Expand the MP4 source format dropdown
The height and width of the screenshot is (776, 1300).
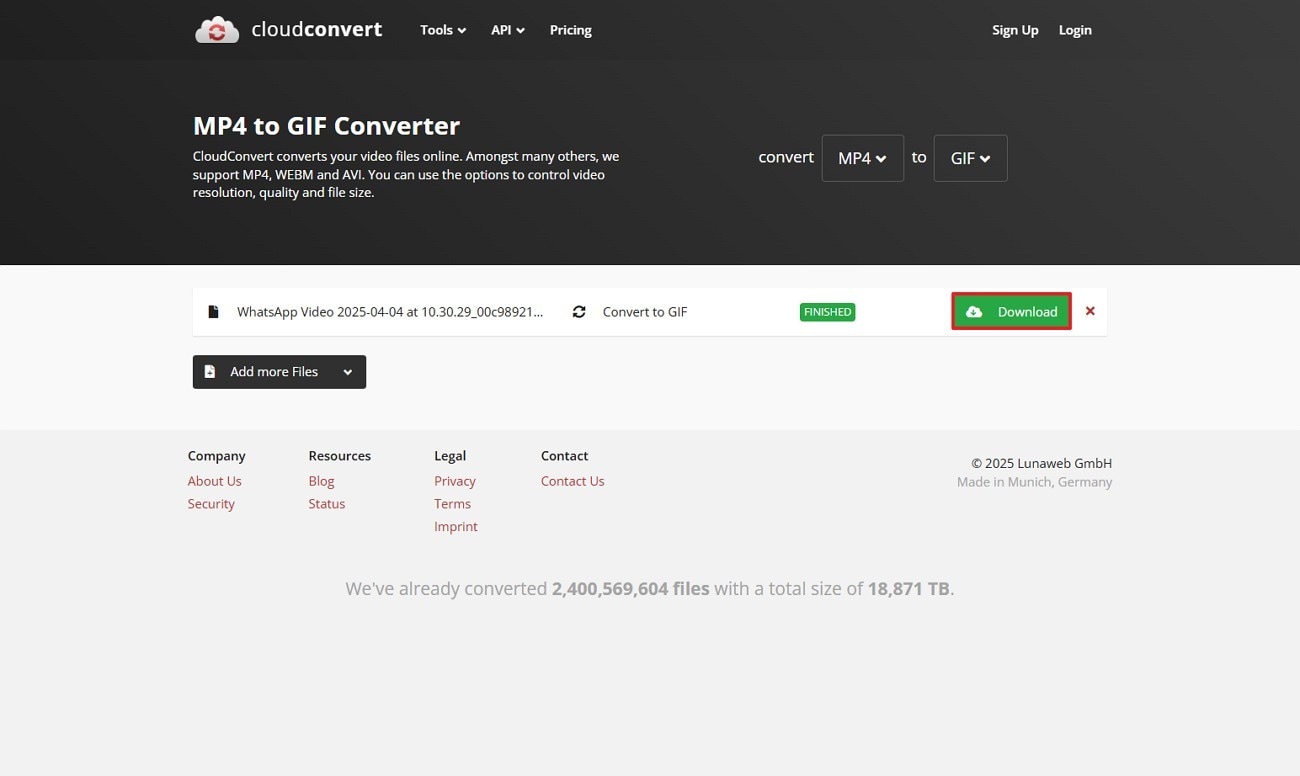pos(863,158)
